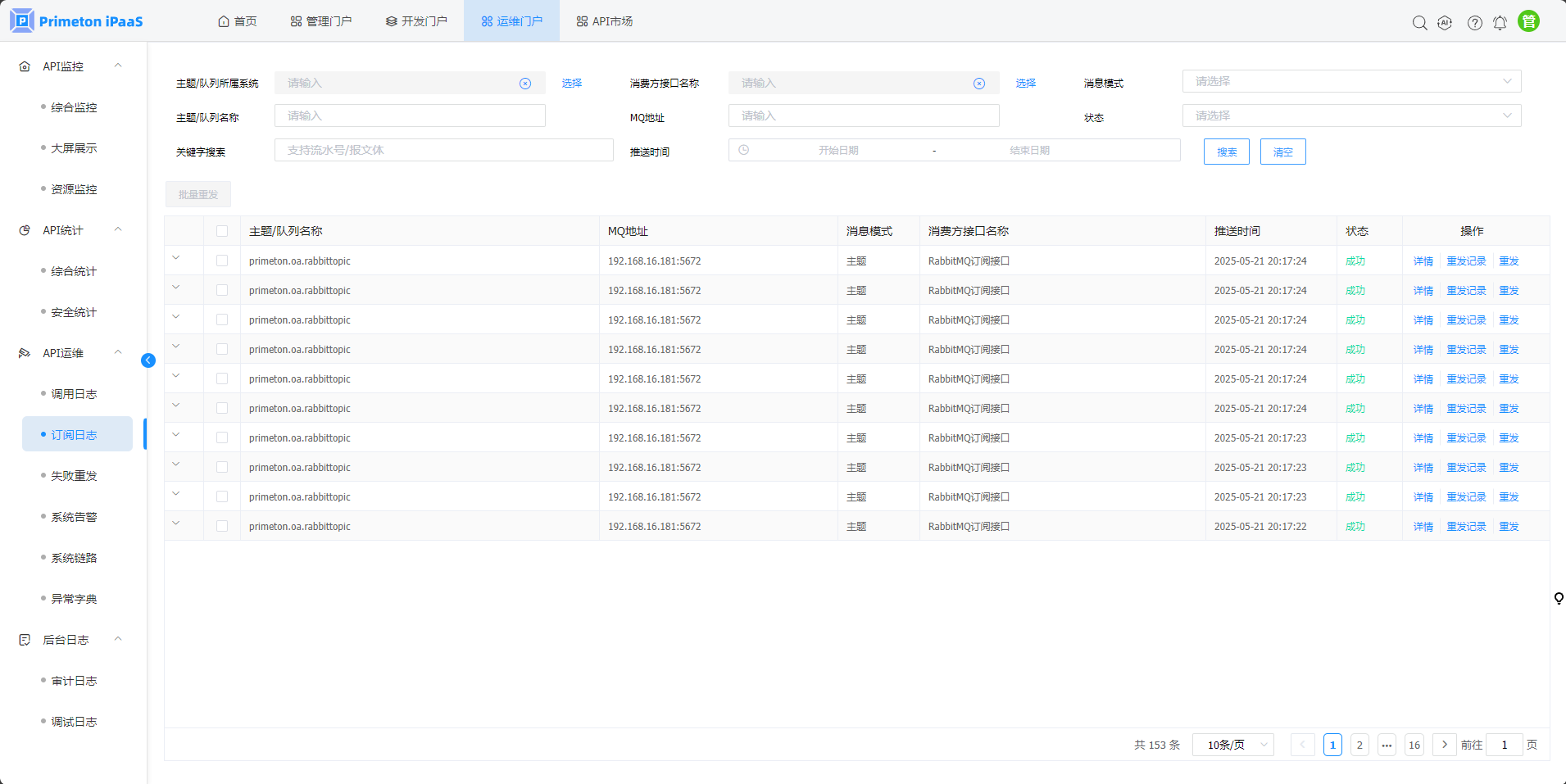Check the first table row checkbox

click(222, 261)
